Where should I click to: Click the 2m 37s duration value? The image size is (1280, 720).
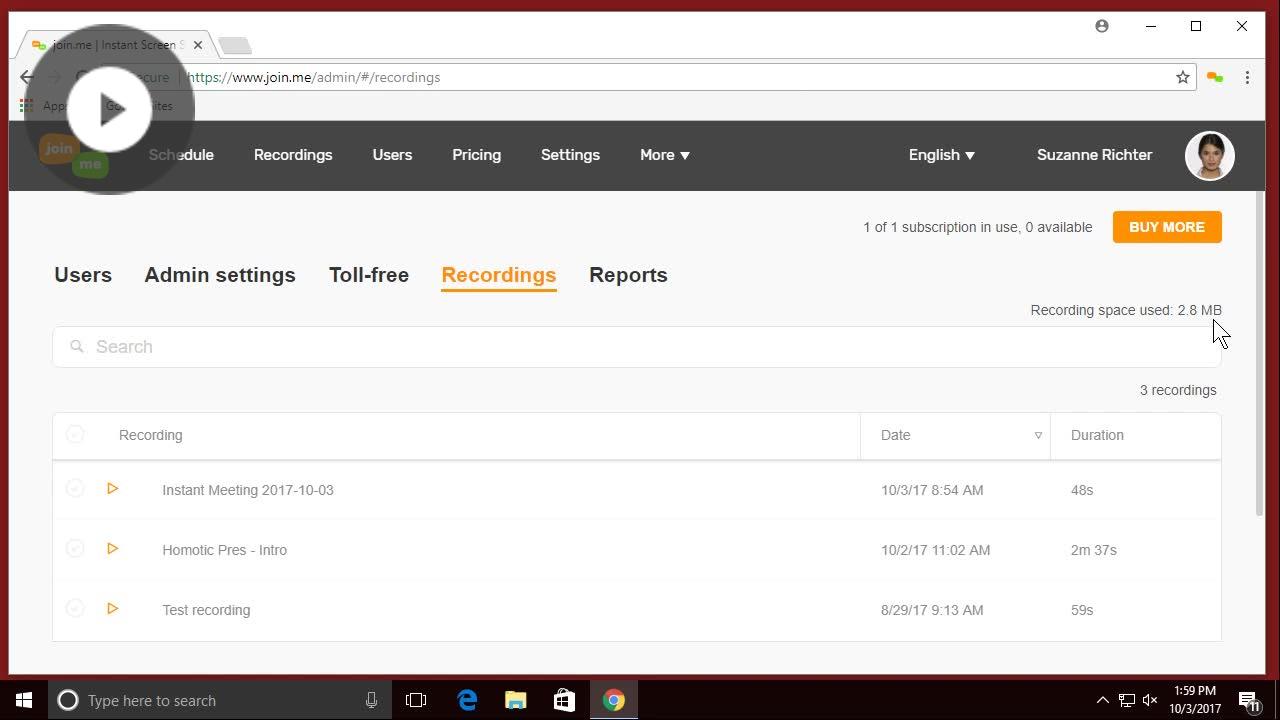pyautogui.click(x=1094, y=550)
